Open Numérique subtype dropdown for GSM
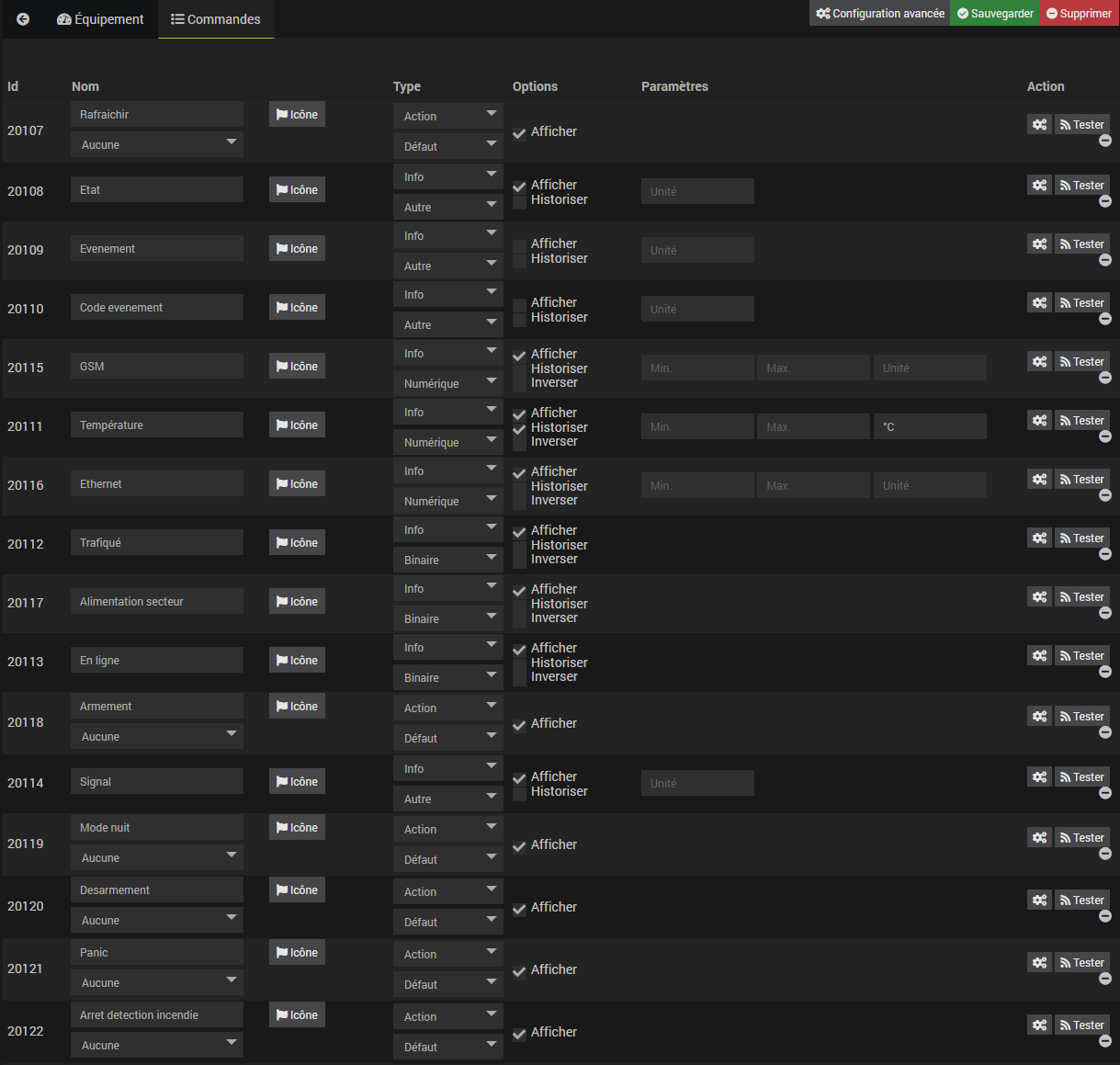Image resolution: width=1120 pixels, height=1065 pixels. point(448,383)
